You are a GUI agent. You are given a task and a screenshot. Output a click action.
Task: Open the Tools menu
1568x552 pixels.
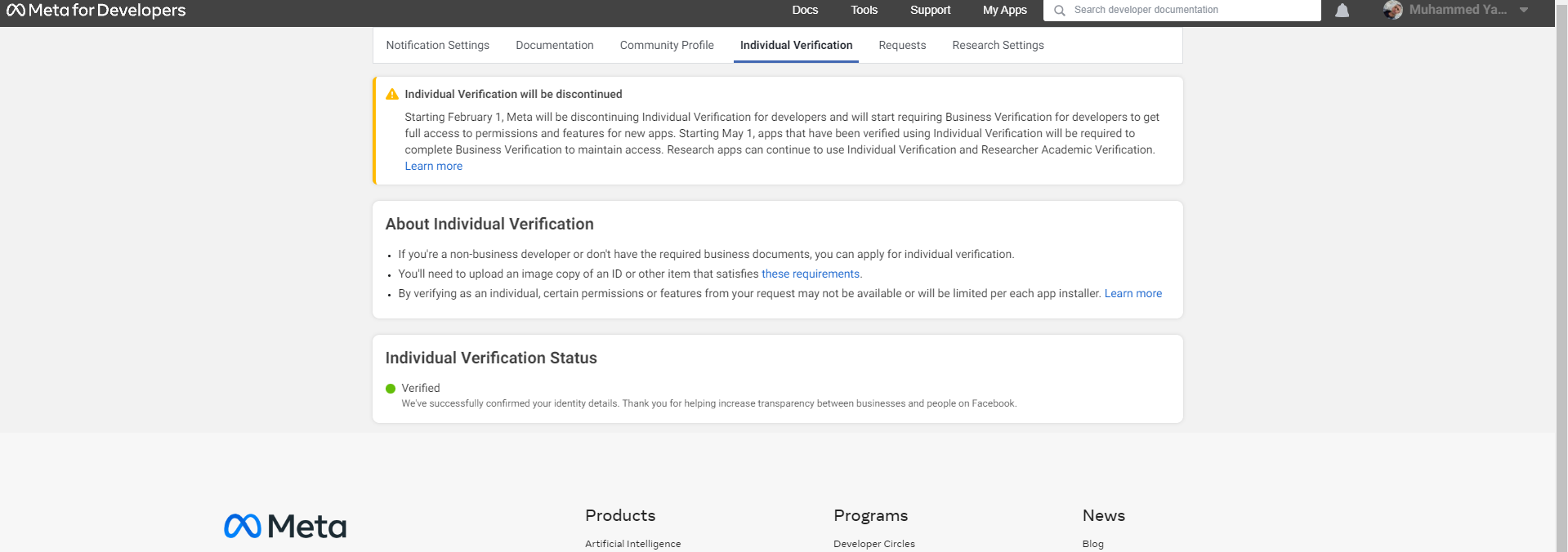click(x=864, y=10)
